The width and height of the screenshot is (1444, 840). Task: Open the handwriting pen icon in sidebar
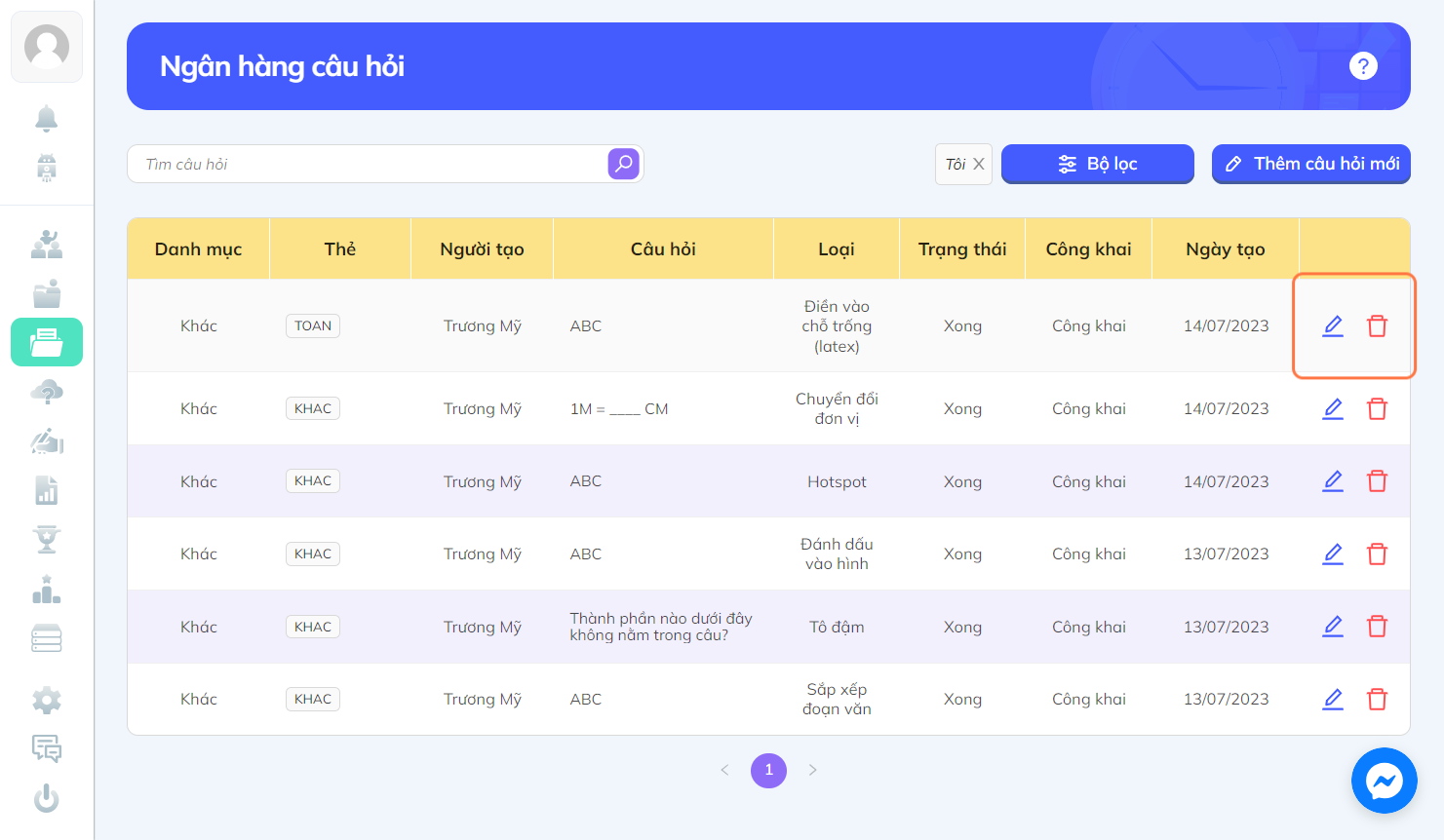coord(47,441)
